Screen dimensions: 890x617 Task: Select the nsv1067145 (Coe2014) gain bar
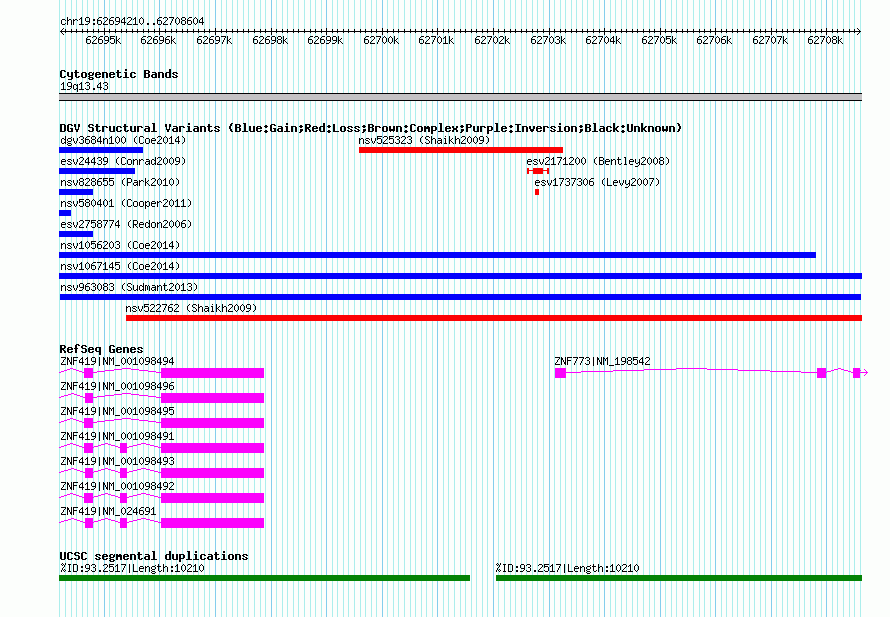pyautogui.click(x=460, y=276)
